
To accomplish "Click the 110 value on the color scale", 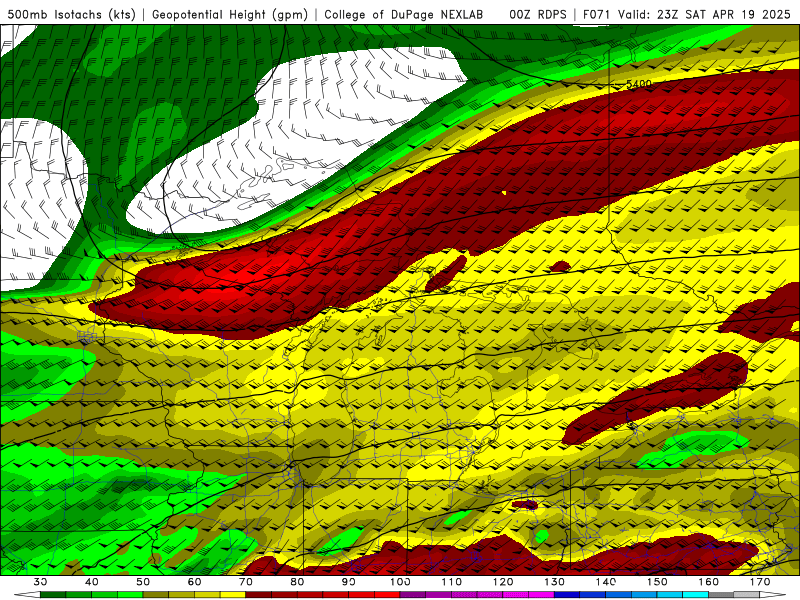I will [x=452, y=582].
